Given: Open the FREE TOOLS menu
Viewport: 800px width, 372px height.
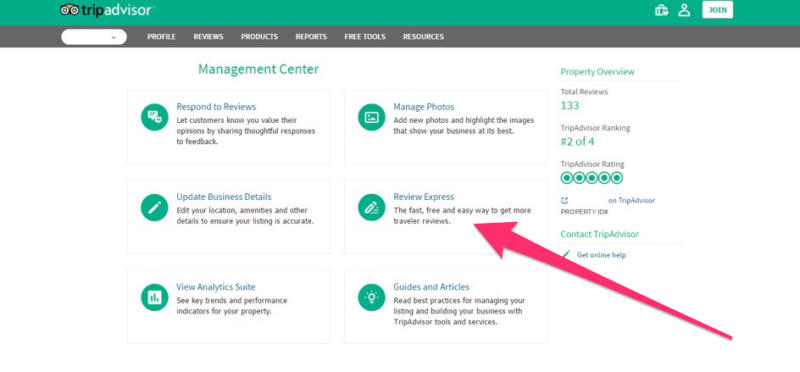Looking at the screenshot, I should coord(365,37).
